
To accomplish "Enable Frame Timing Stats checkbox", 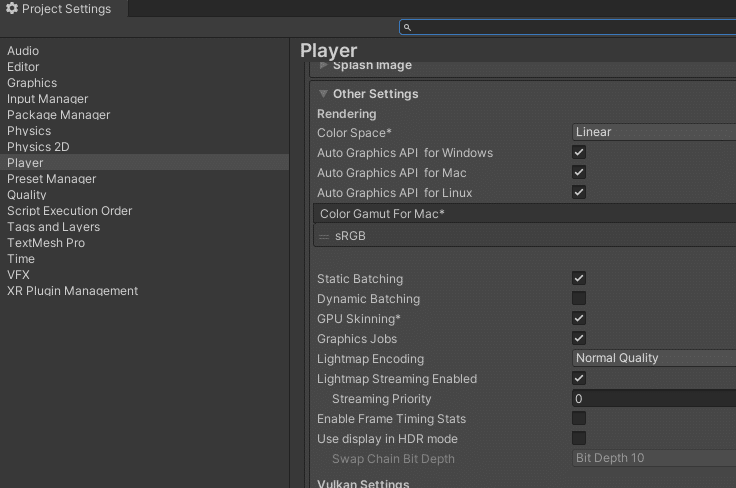I will tap(579, 418).
